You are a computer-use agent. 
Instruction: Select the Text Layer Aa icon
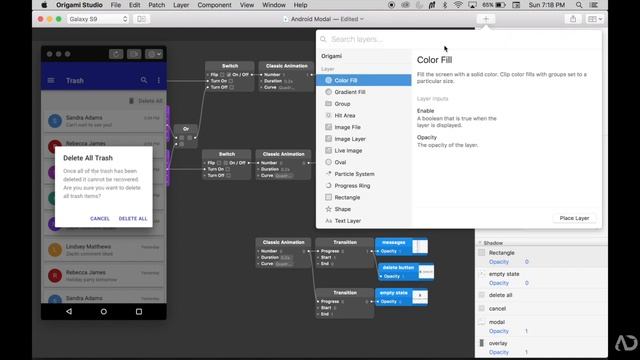point(329,221)
